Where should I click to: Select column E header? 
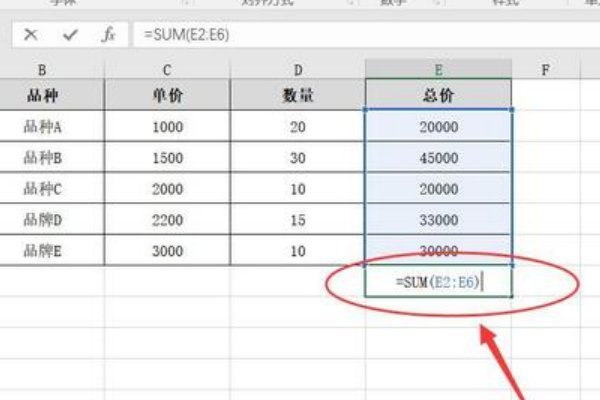click(x=439, y=70)
